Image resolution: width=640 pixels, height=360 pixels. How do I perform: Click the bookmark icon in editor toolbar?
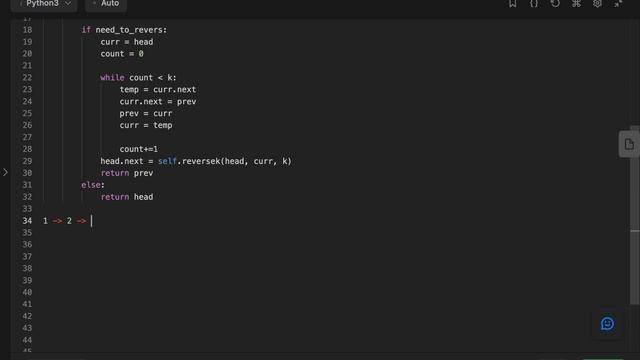(513, 4)
